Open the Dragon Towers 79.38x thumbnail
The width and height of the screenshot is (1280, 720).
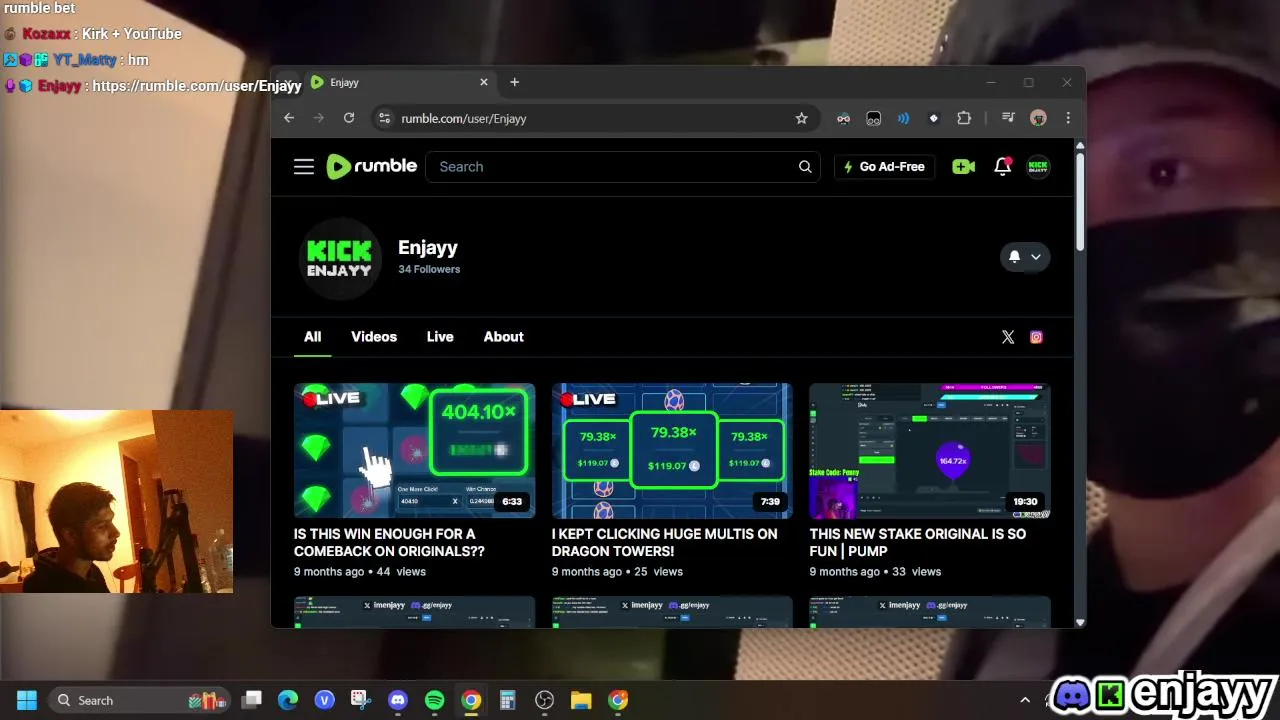click(672, 451)
